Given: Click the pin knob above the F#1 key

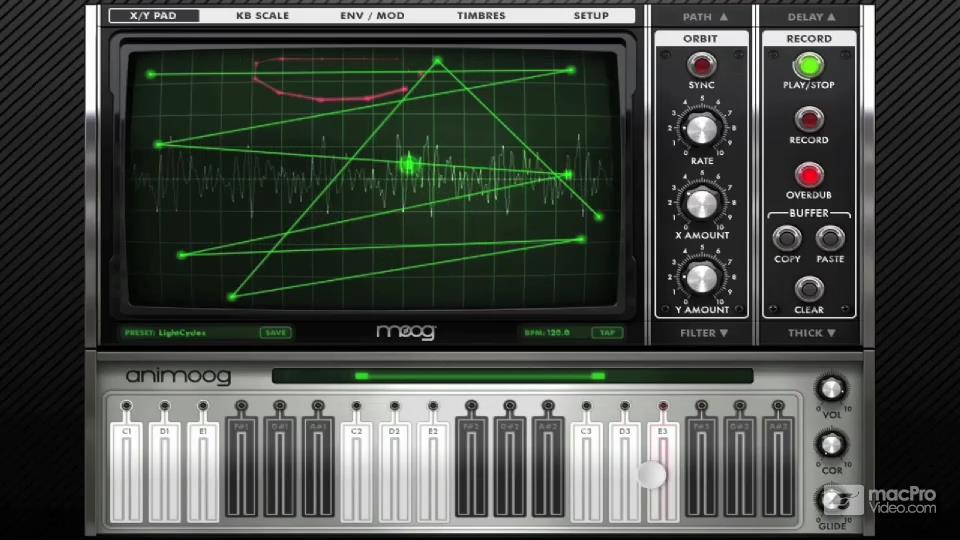Looking at the screenshot, I should (241, 405).
